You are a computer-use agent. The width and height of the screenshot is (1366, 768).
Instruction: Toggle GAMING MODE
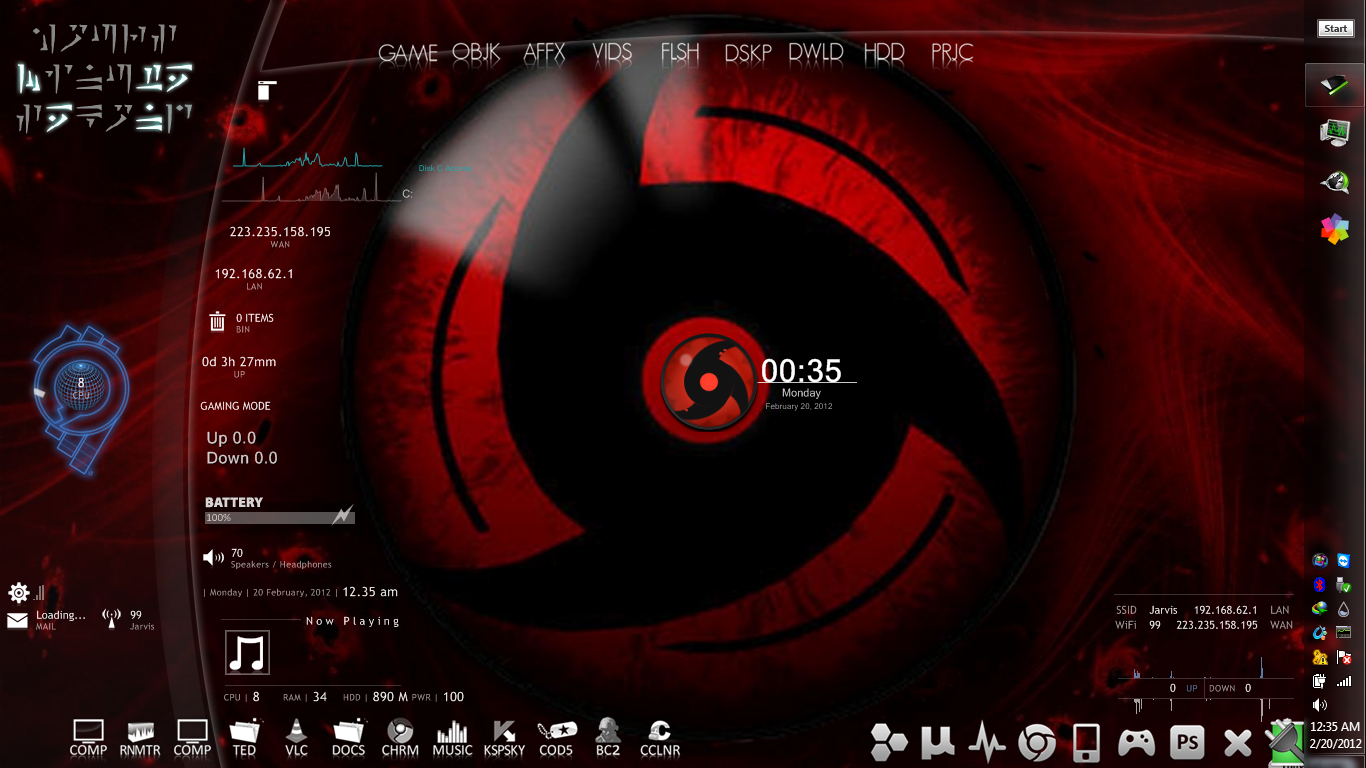point(235,406)
